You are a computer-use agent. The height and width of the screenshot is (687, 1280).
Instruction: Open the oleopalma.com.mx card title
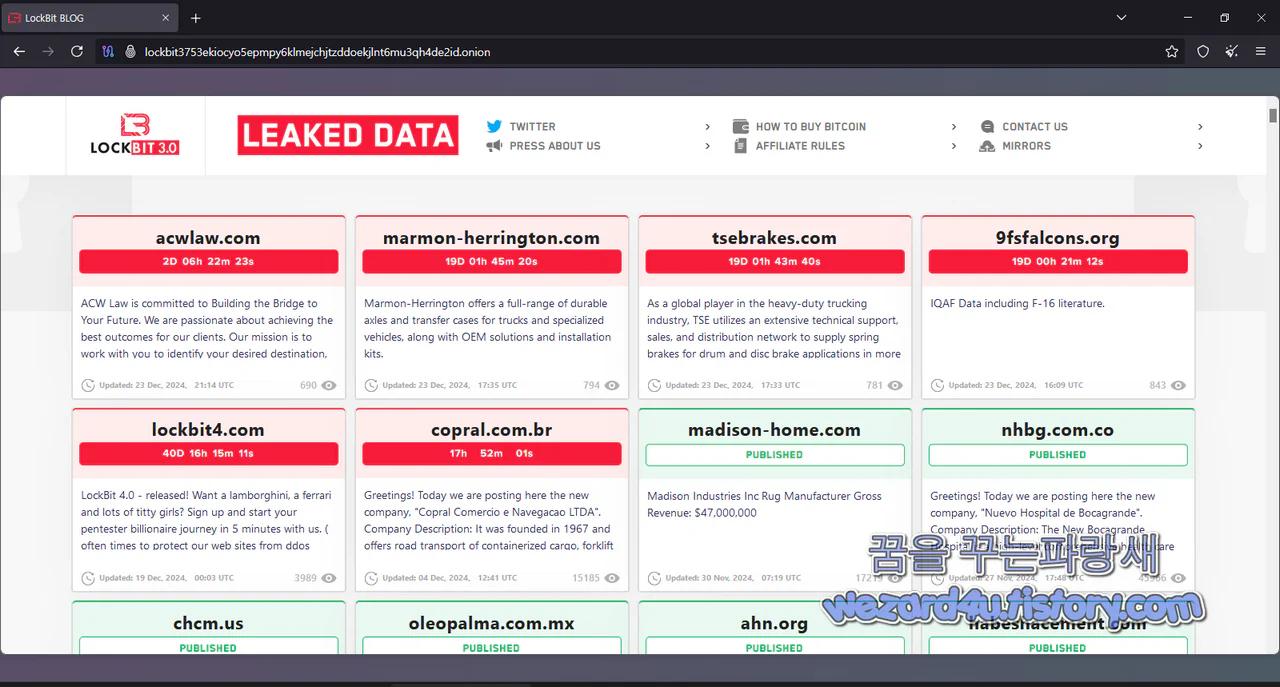pos(491,623)
